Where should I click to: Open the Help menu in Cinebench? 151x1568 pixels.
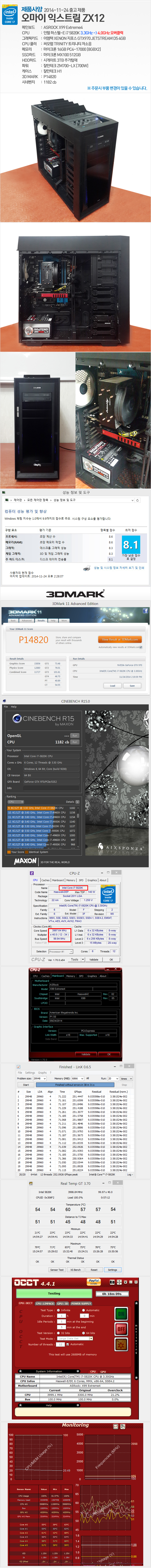(x=13, y=707)
